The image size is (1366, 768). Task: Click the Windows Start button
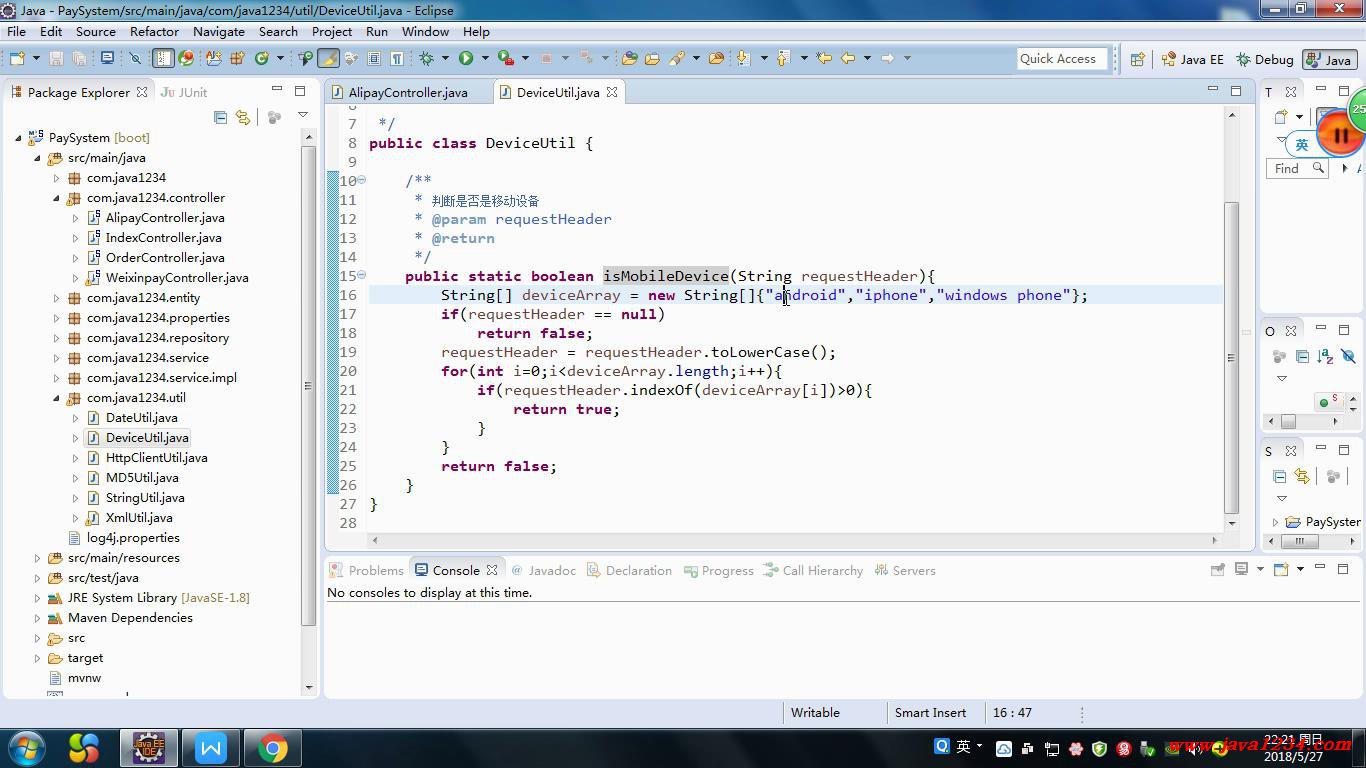tap(25, 748)
